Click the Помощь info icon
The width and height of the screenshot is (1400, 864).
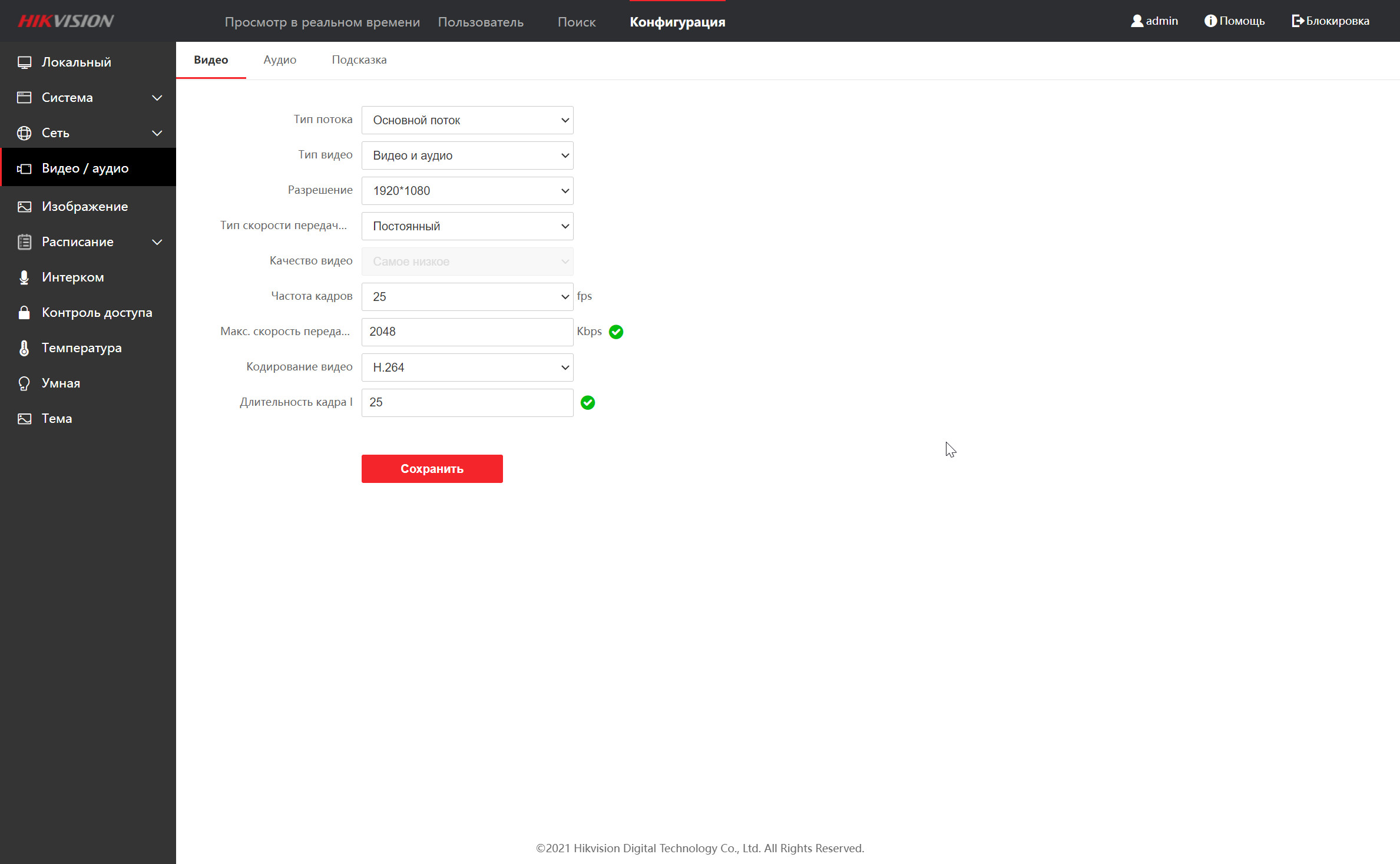(1210, 21)
